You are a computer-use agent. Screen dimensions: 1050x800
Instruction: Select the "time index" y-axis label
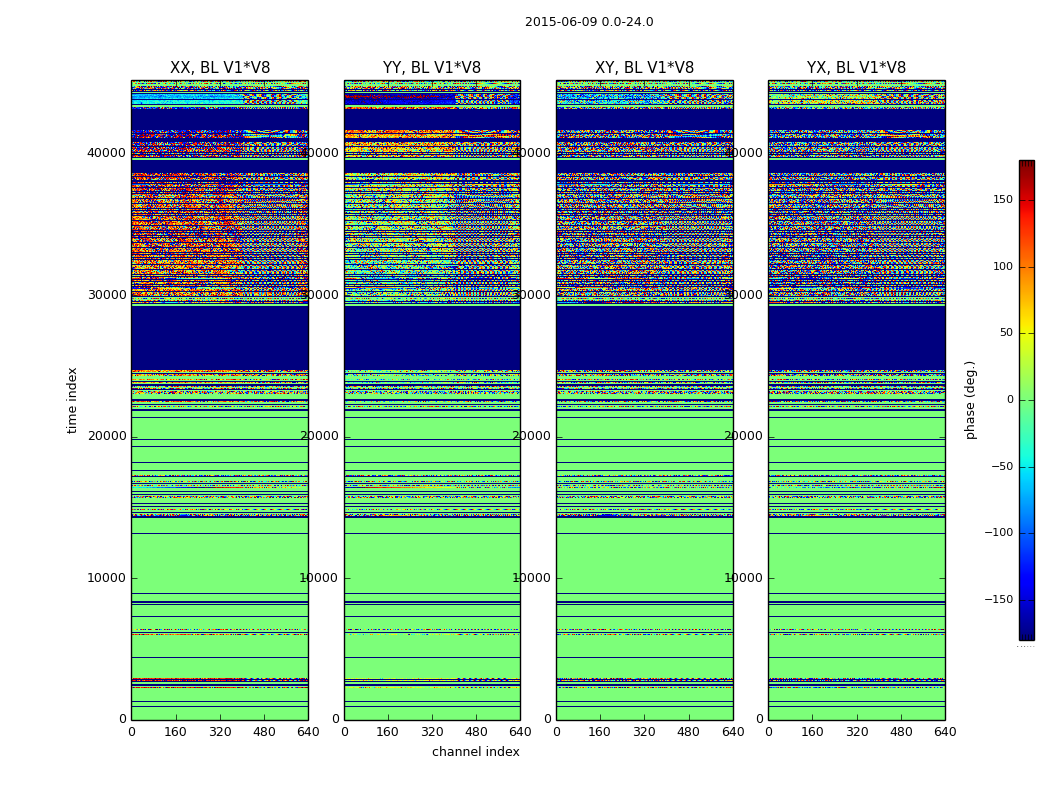coord(72,400)
